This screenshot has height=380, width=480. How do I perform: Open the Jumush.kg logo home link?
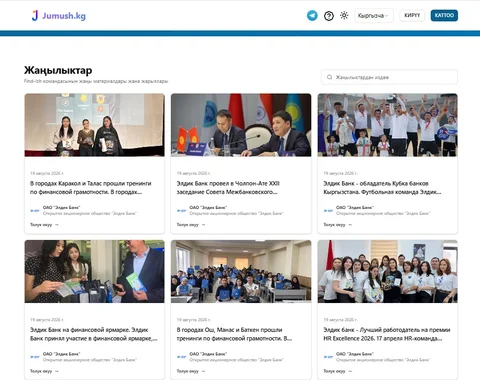click(x=59, y=15)
